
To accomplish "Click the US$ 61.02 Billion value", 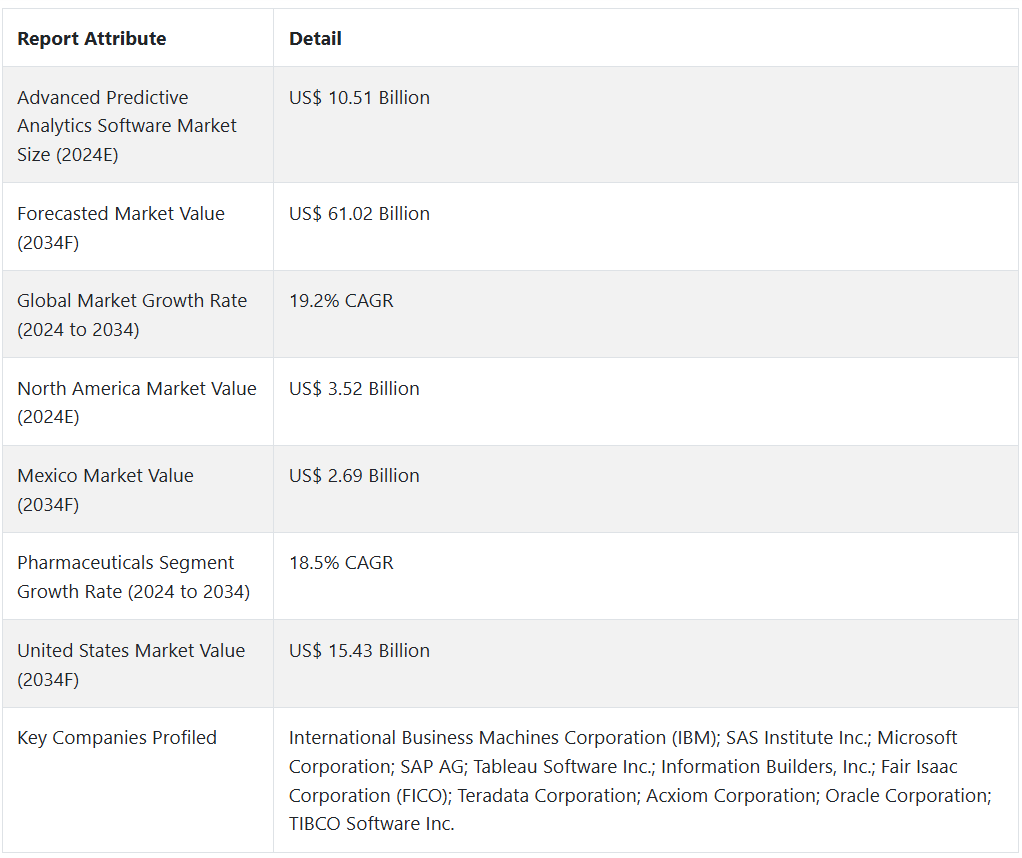I will pyautogui.click(x=359, y=214).
